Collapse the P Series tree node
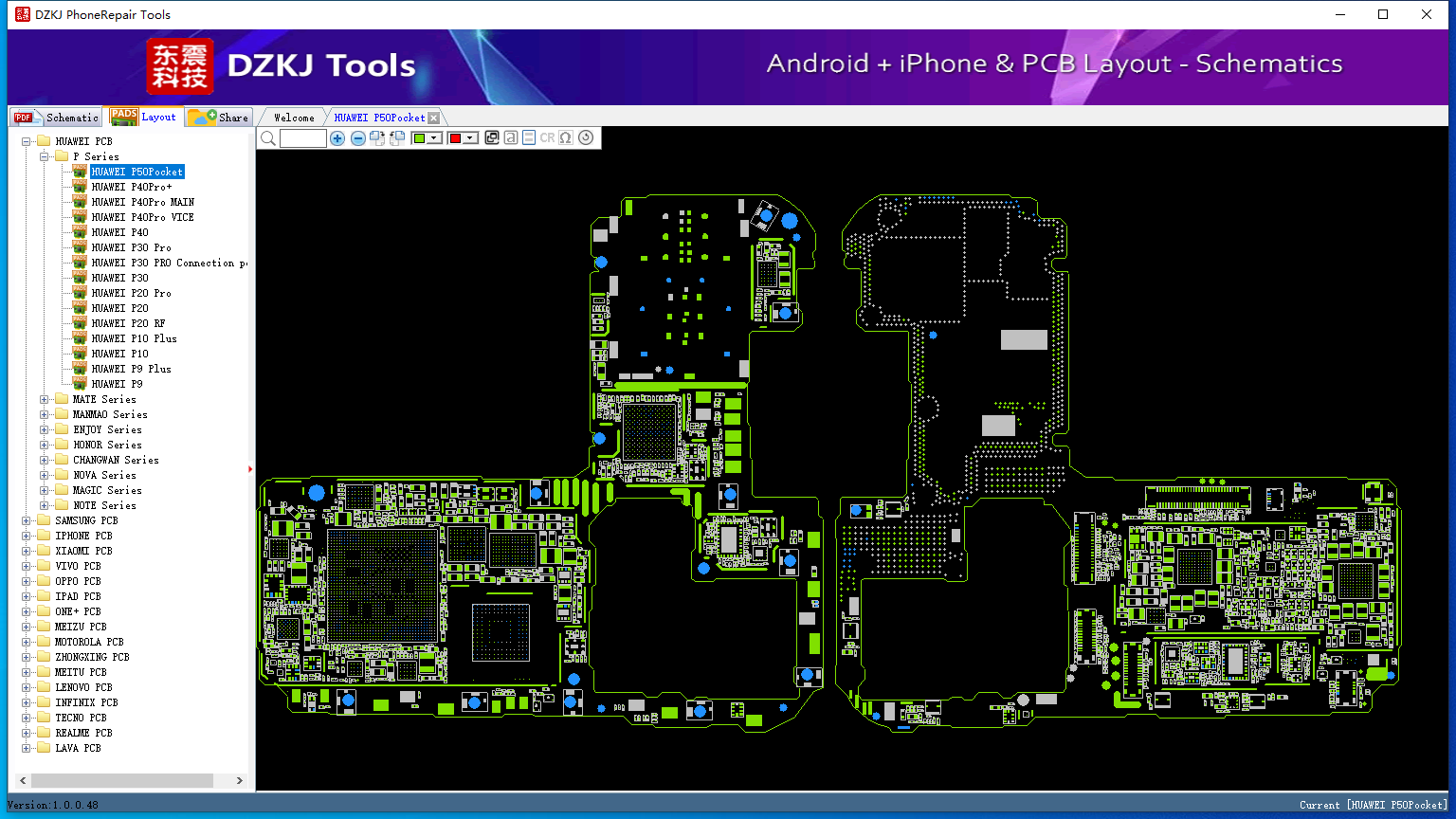Viewport: 1456px width, 819px height. pyautogui.click(x=45, y=156)
